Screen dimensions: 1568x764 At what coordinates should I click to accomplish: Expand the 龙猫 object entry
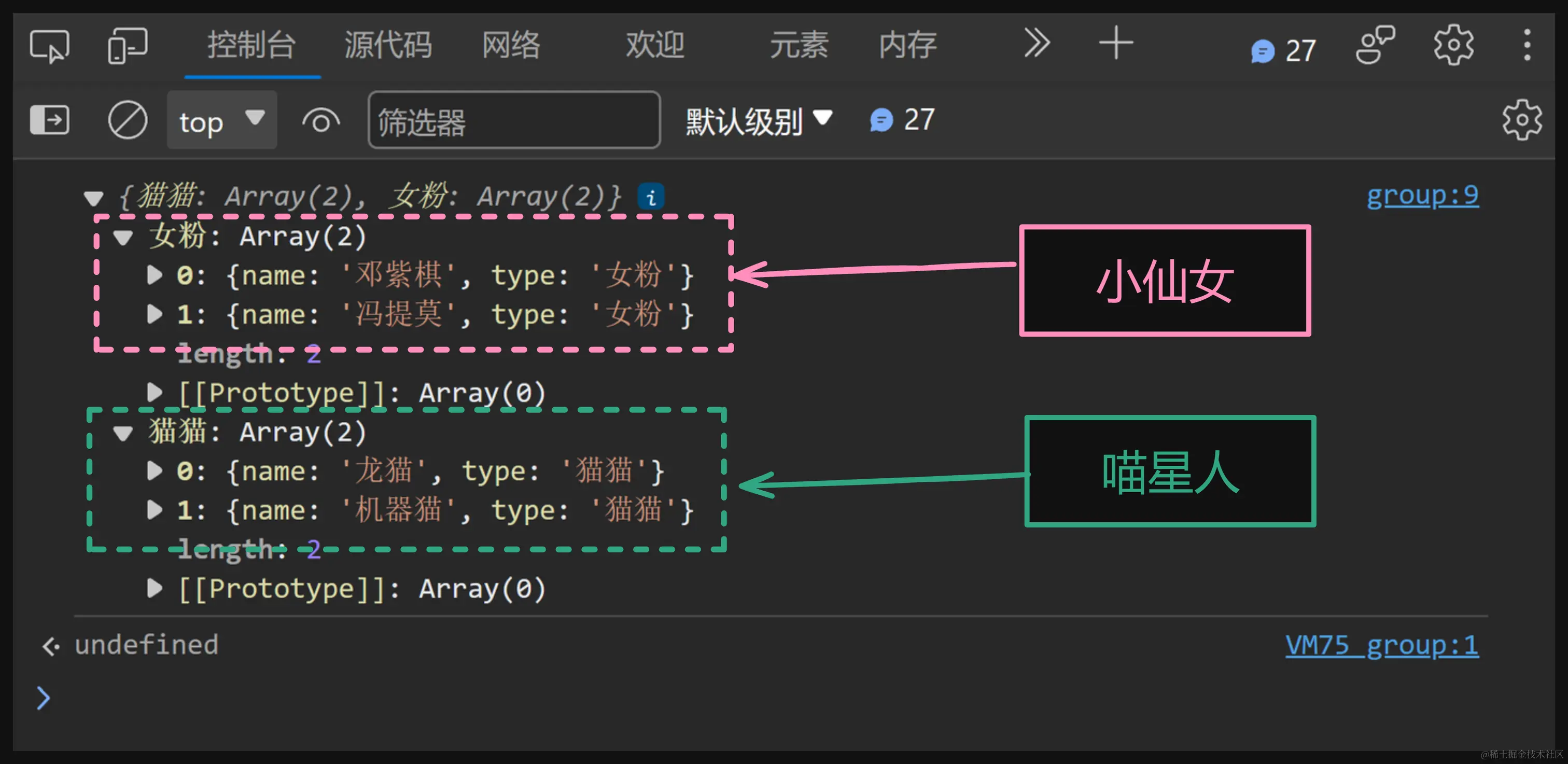tap(155, 470)
